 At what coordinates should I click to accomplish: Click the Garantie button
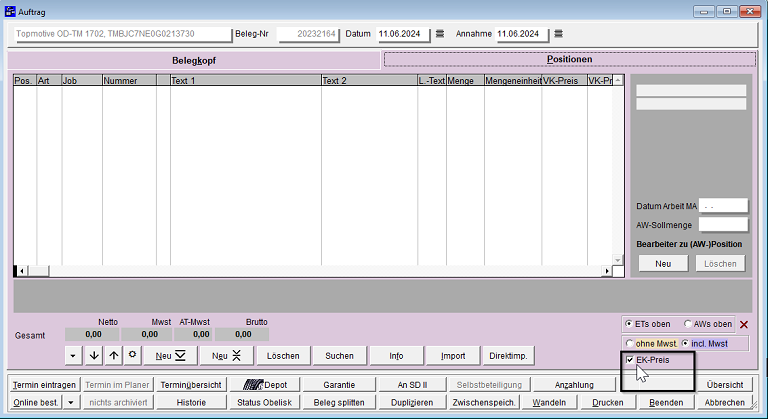tap(339, 385)
